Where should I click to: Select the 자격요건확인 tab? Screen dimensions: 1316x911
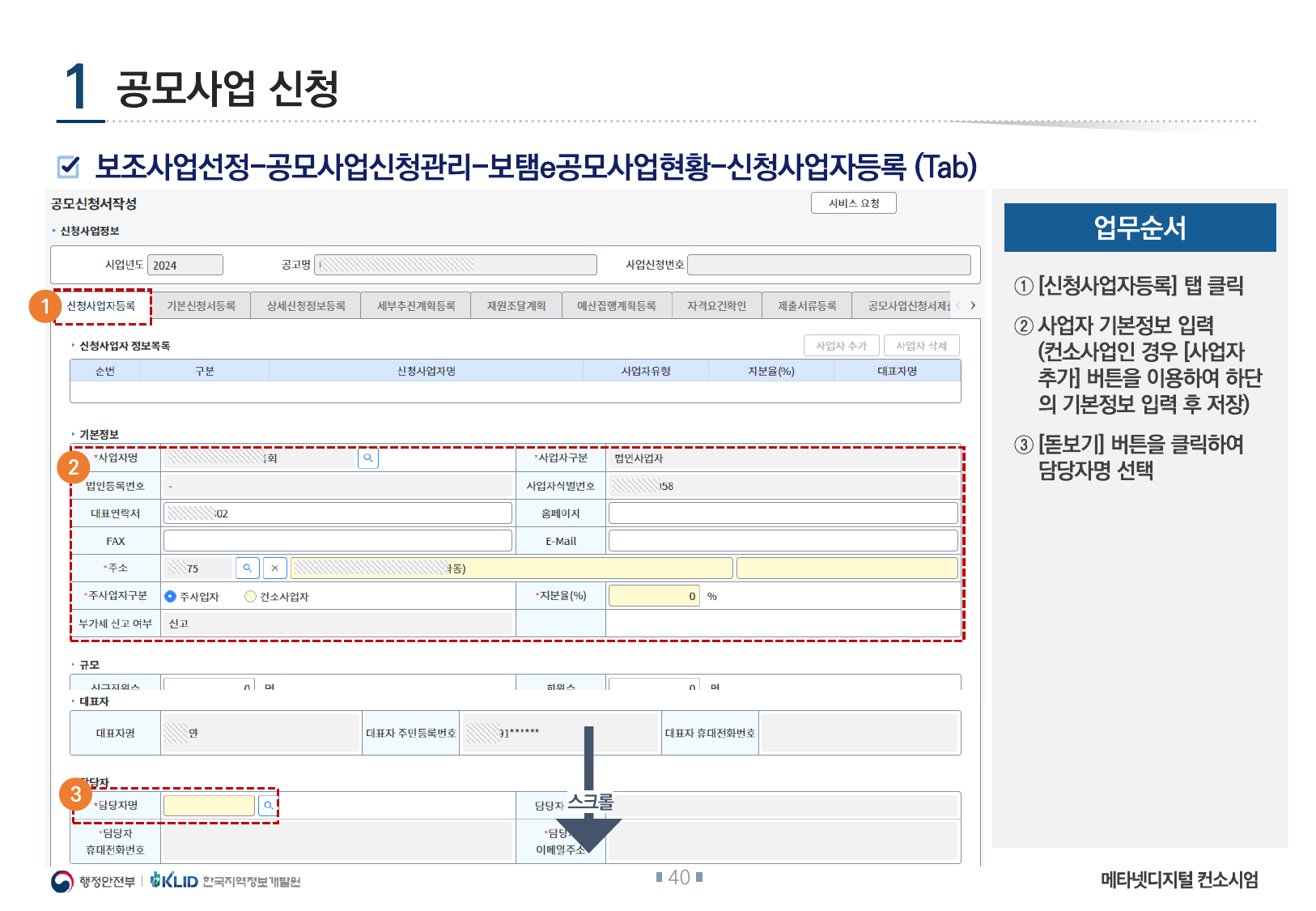click(716, 306)
